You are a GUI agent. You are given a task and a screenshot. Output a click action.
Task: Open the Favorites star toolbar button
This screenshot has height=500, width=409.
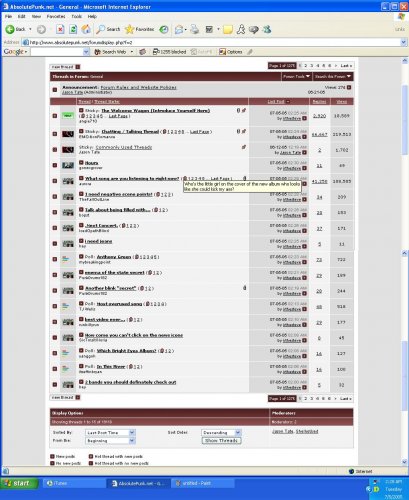tap(140, 29)
